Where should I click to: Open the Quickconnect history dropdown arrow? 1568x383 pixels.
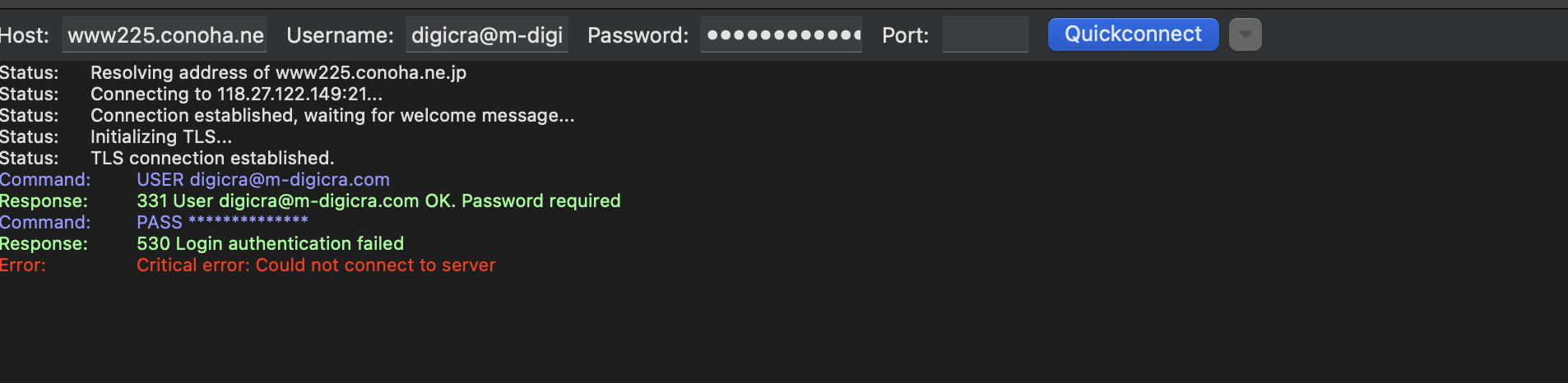pos(1245,35)
